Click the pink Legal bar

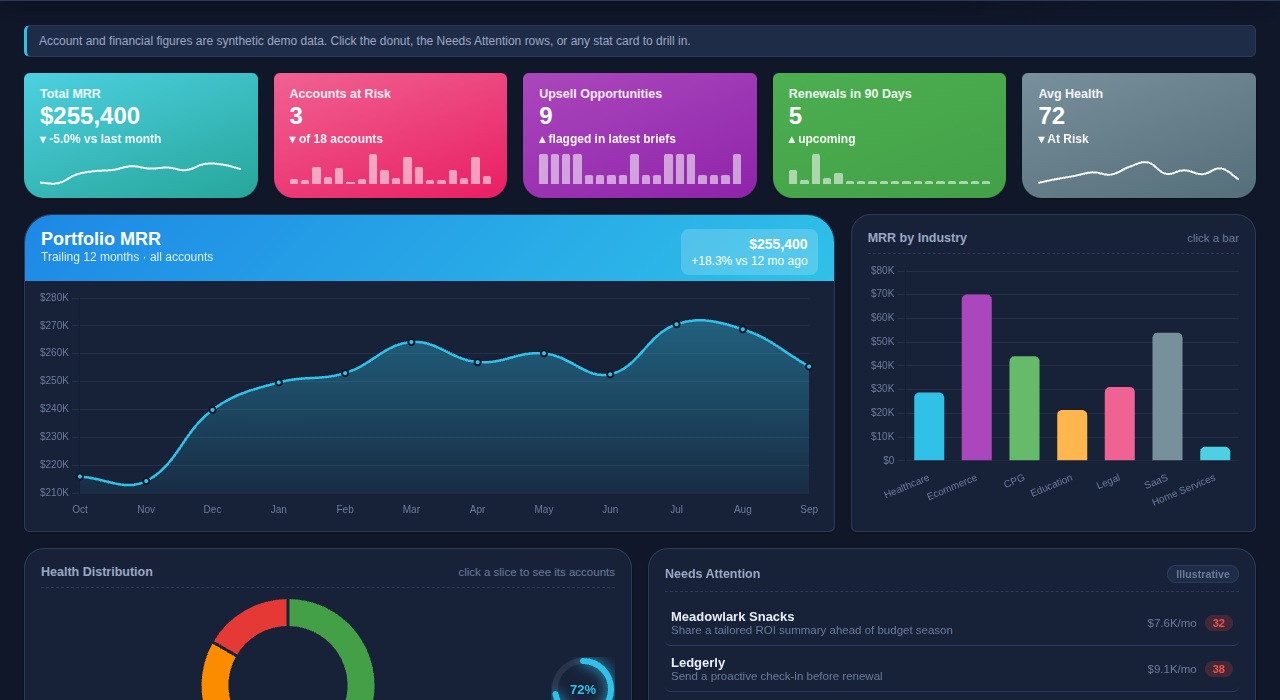click(x=1120, y=424)
